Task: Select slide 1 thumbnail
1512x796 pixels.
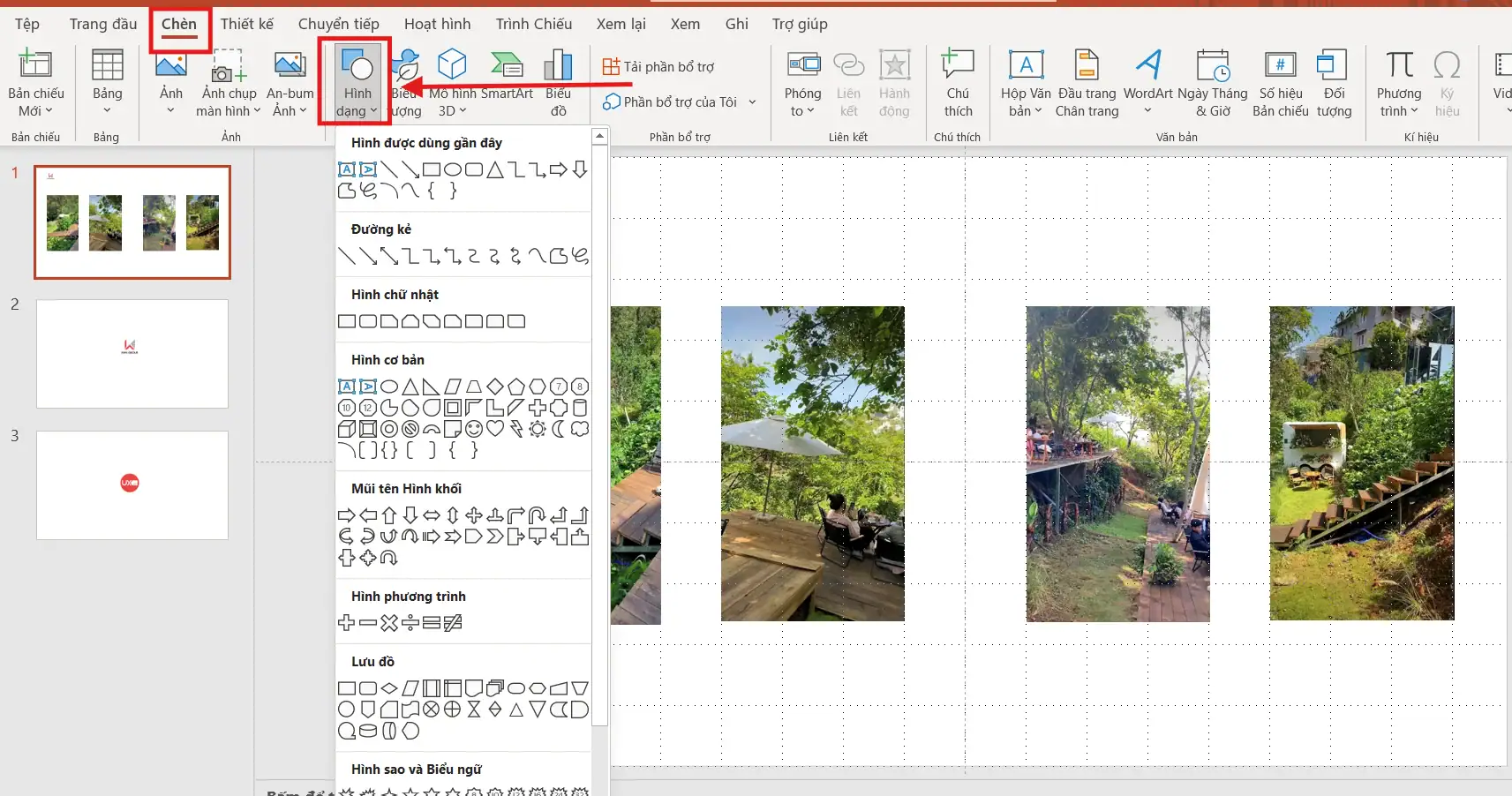Action: pyautogui.click(x=132, y=222)
